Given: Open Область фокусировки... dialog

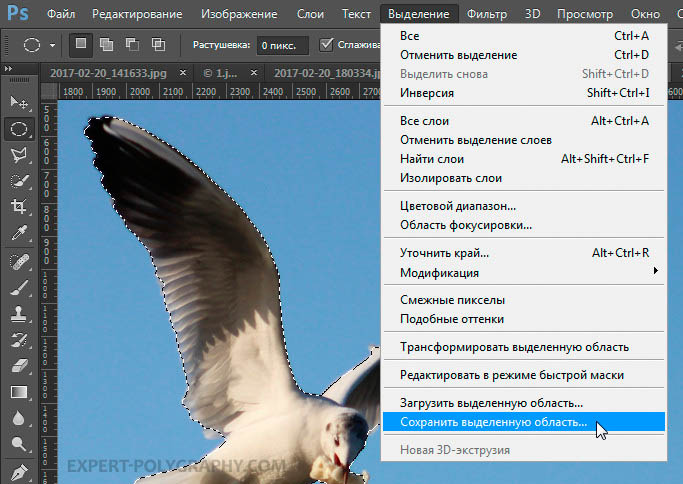Looking at the screenshot, I should coord(524,225).
